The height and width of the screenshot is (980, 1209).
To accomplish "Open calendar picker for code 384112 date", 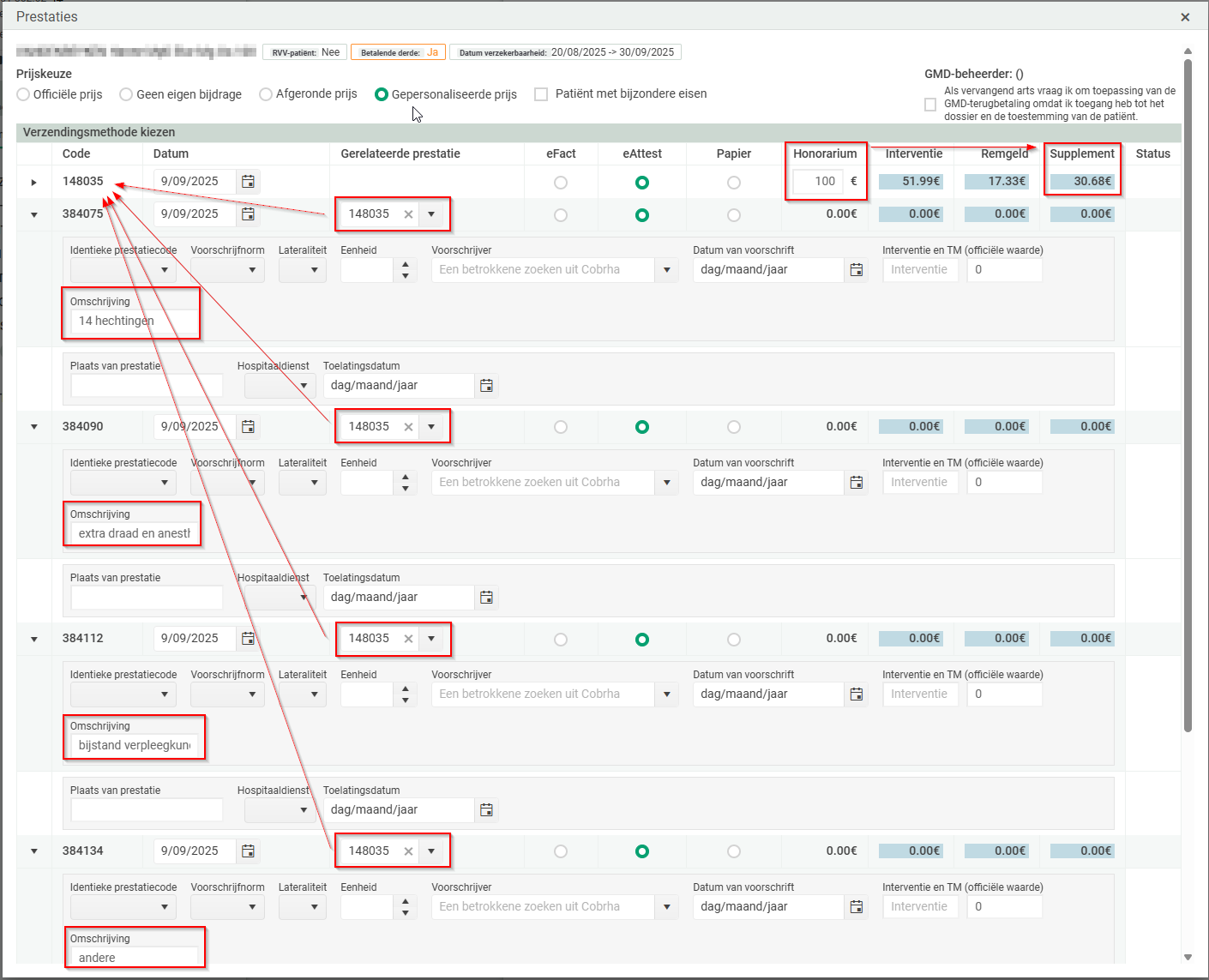I will [x=248, y=639].
